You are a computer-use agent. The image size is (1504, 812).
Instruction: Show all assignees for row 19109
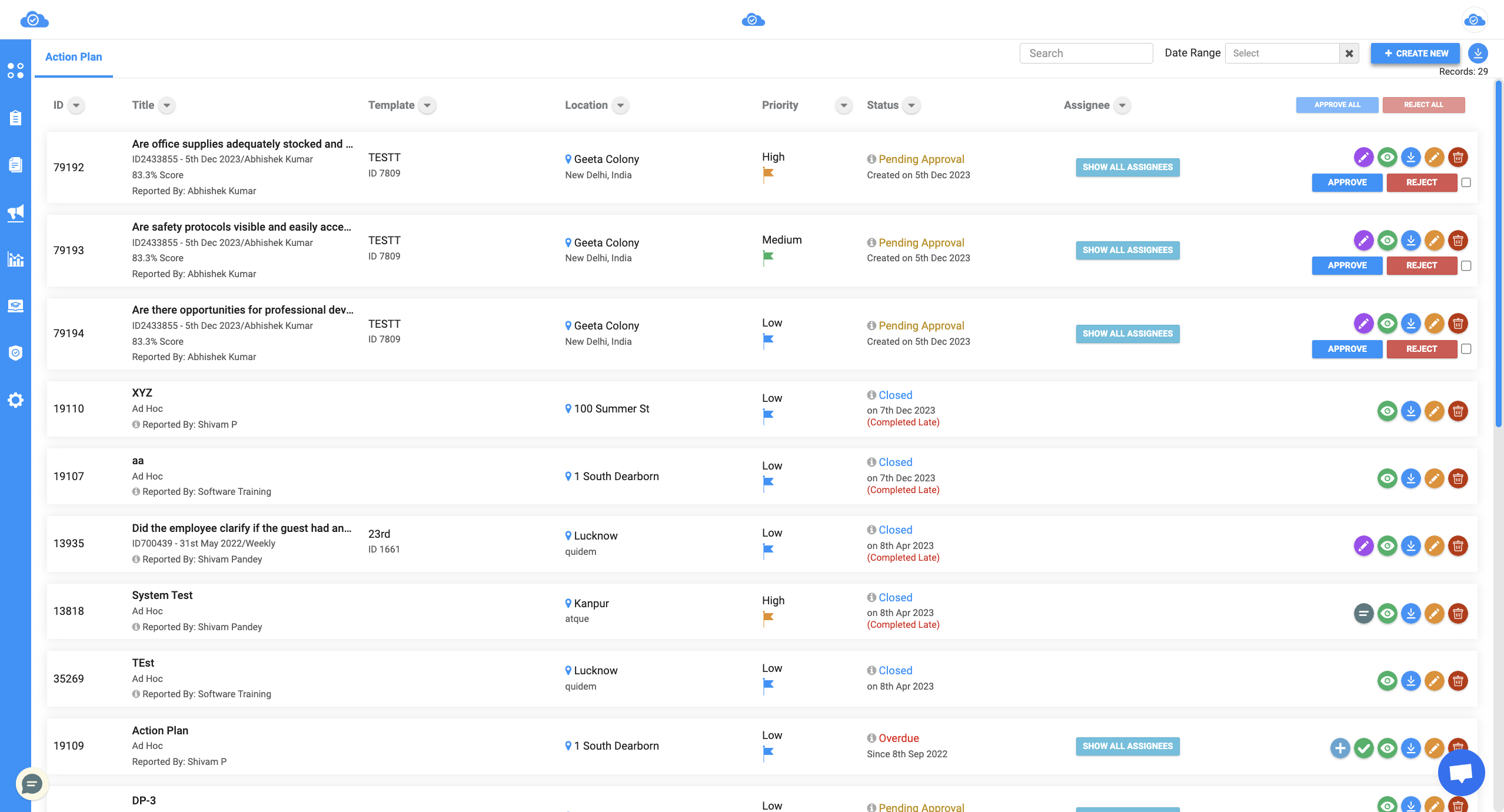coord(1127,746)
